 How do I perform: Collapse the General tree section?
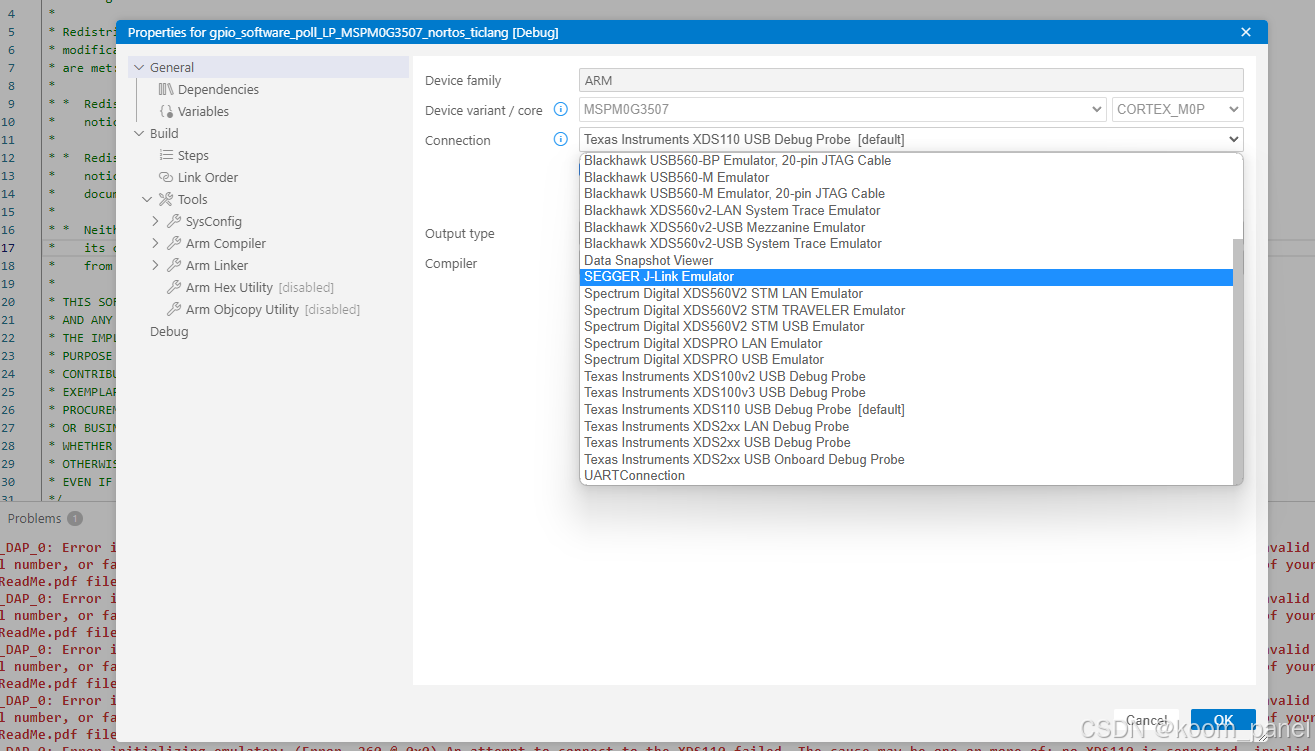[x=139, y=68]
